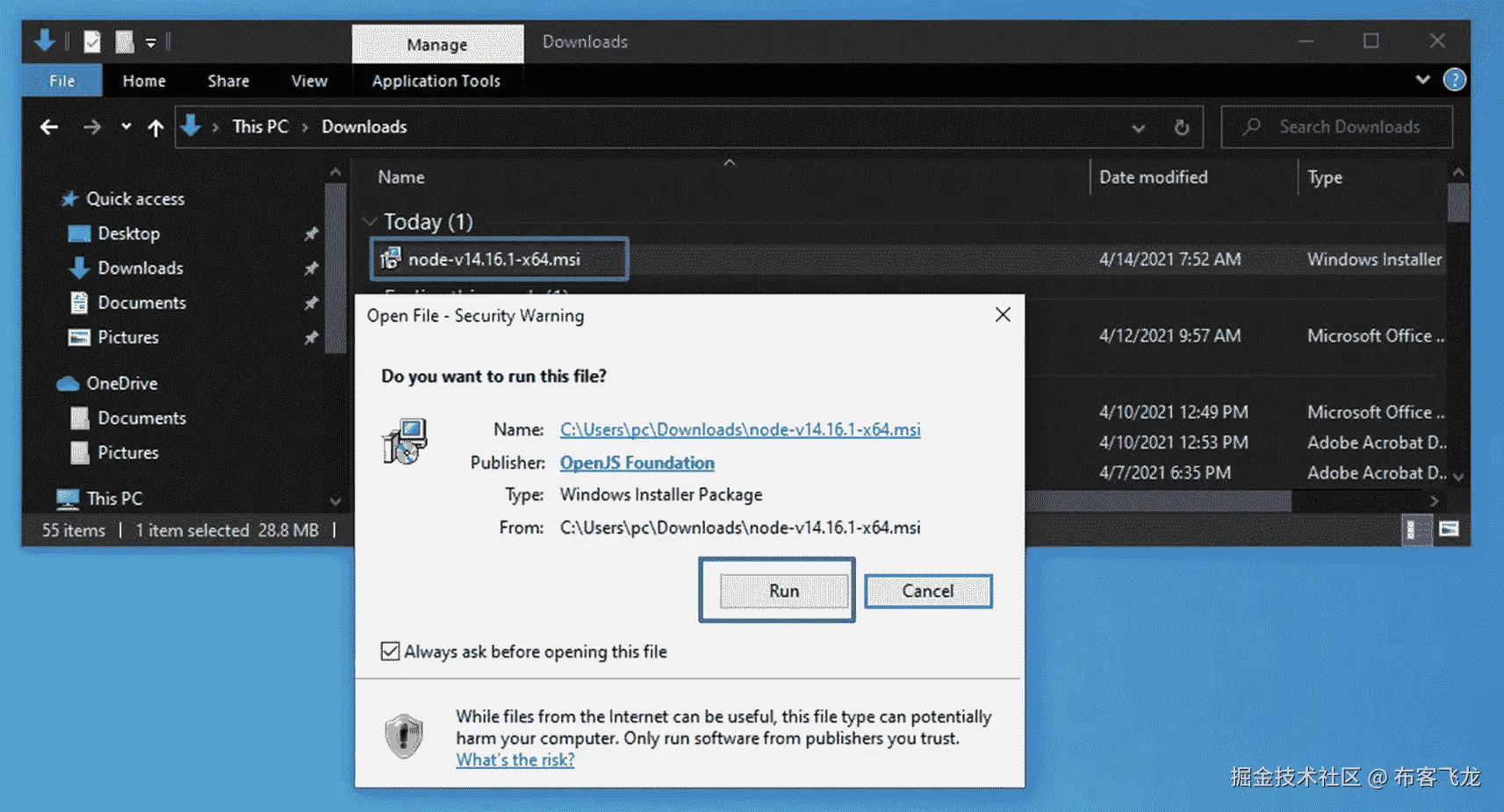Viewport: 1504px width, 812px height.
Task: Close the Security Warning dialog
Action: click(1003, 314)
